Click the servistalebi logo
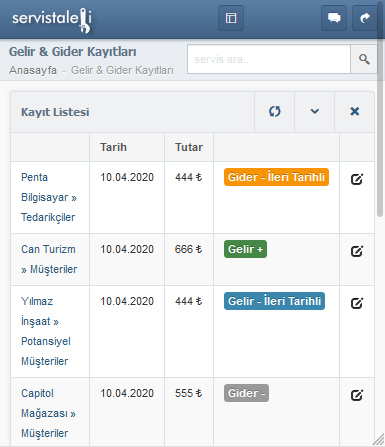The image size is (385, 447). coord(52,20)
